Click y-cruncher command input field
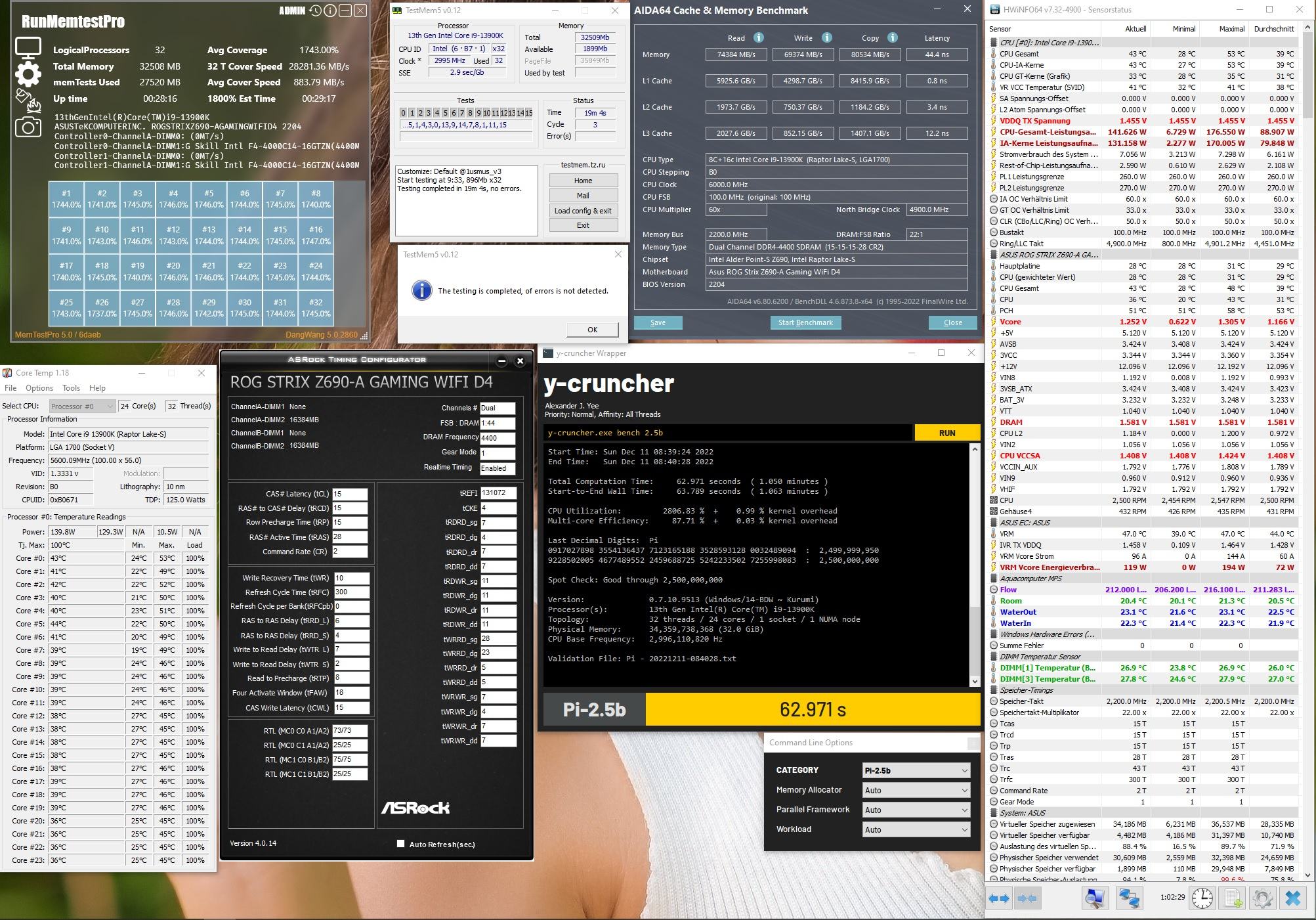 click(728, 433)
